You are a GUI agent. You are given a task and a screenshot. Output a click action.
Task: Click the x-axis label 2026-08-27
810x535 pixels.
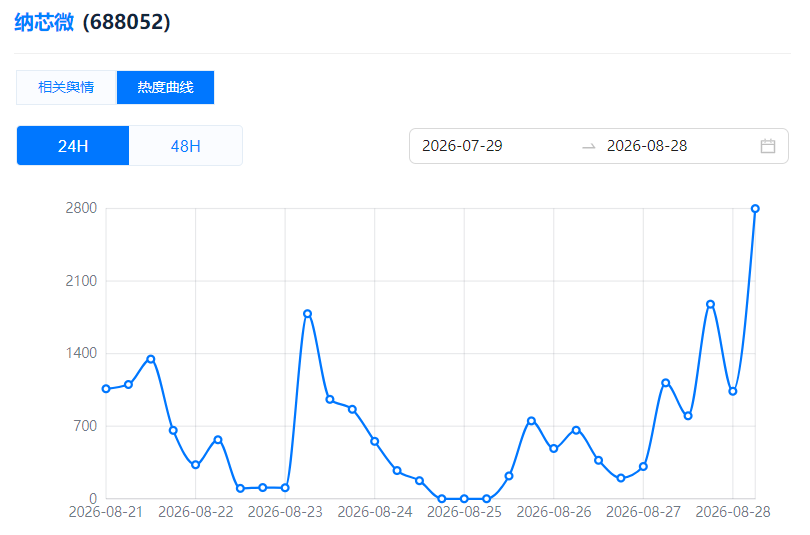tap(643, 512)
